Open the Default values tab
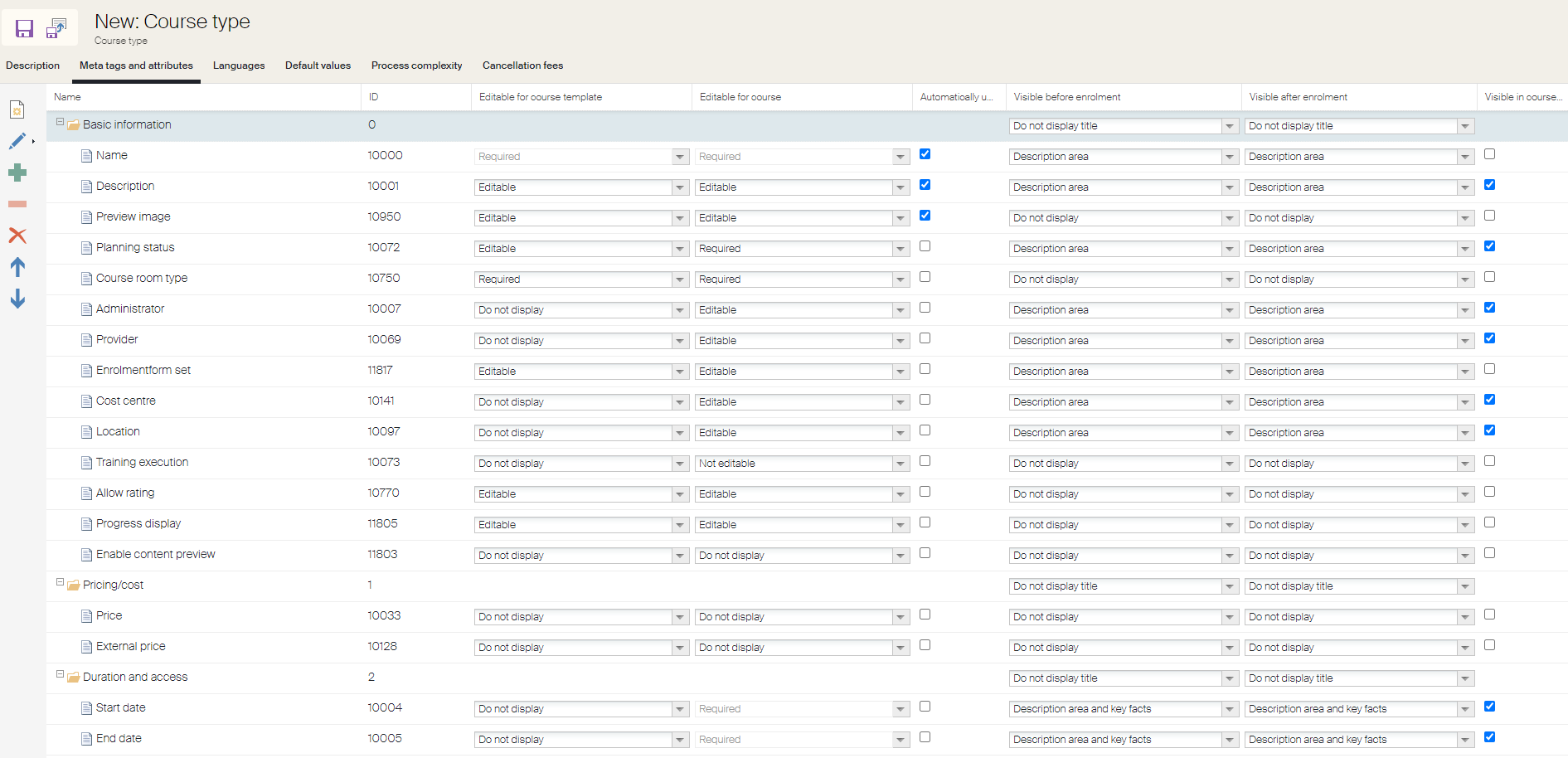Viewport: 1568px width, 758px height. 318,66
